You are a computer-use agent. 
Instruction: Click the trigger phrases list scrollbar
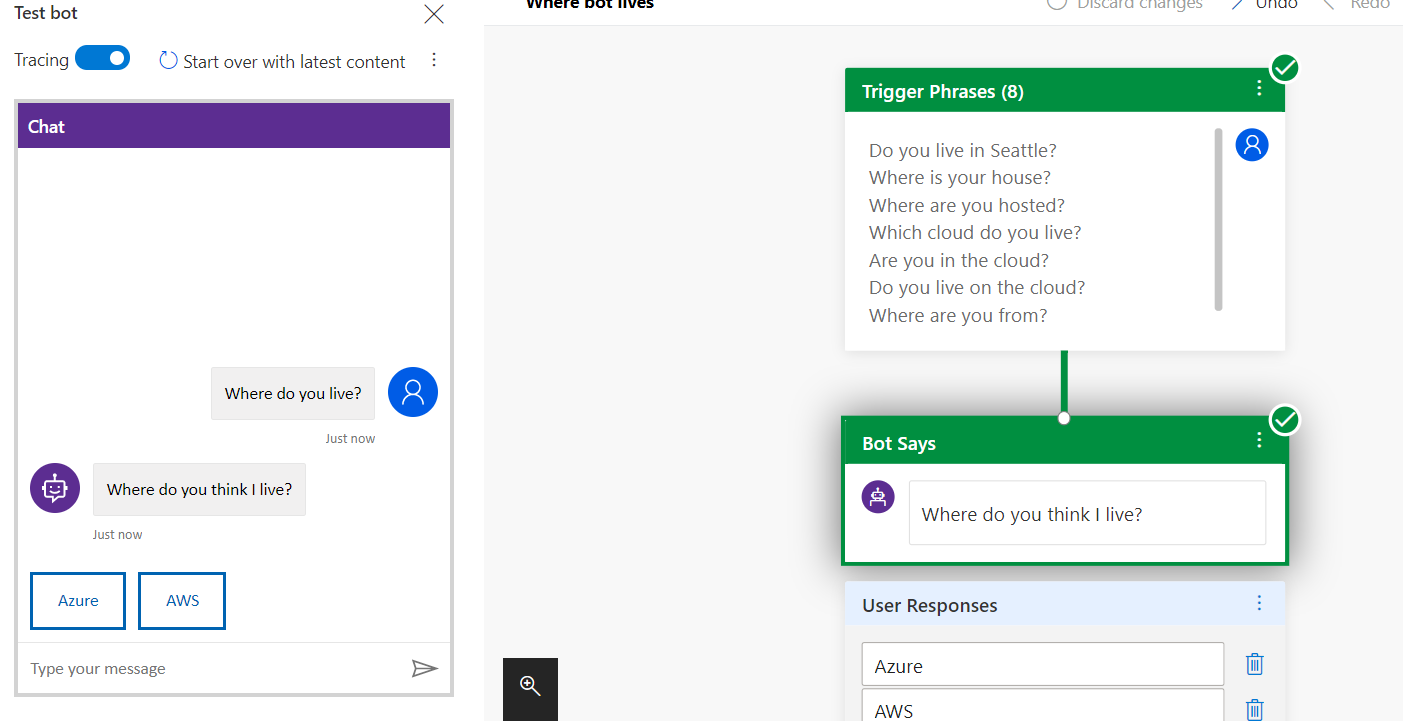pos(1218,219)
